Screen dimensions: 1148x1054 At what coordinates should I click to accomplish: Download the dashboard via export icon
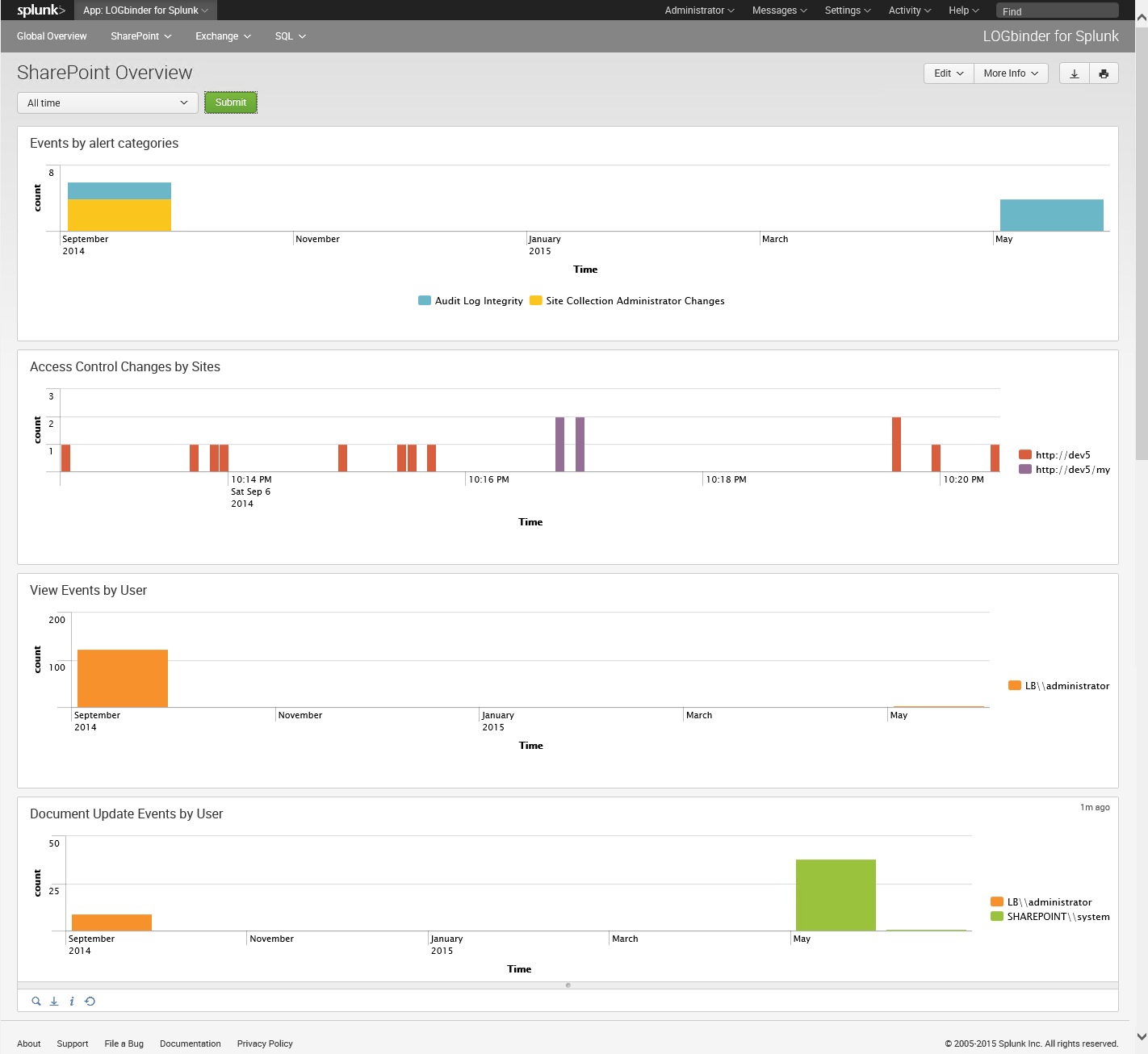[1075, 73]
